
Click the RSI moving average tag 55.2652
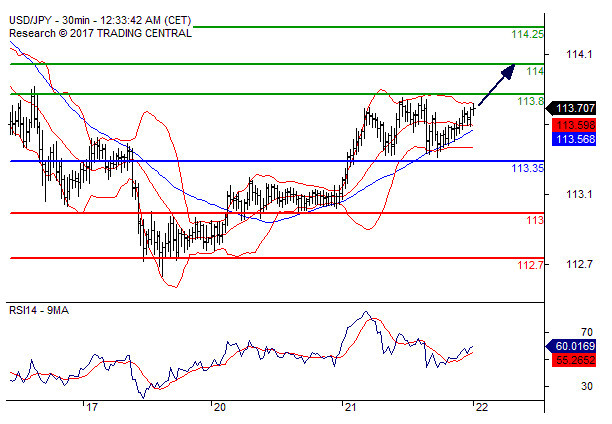574,360
